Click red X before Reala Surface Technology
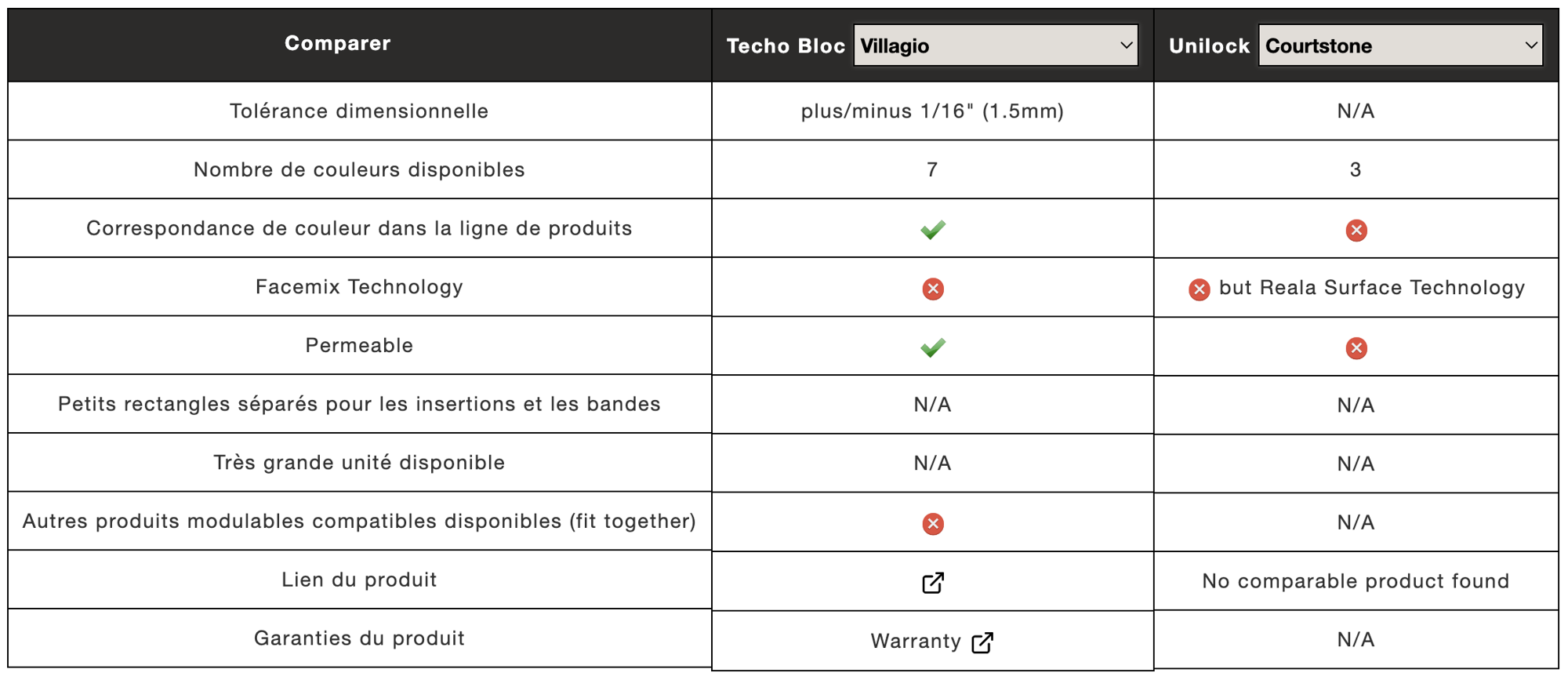Image resolution: width=1568 pixels, height=680 pixels. [x=1199, y=289]
